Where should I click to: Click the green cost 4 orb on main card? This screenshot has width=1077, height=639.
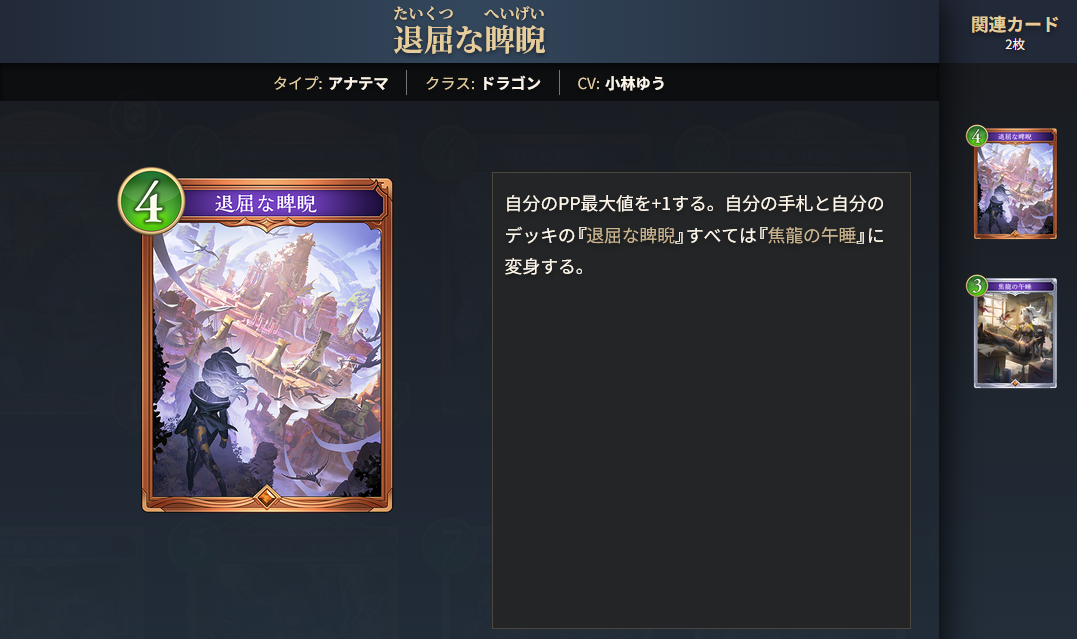click(150, 201)
